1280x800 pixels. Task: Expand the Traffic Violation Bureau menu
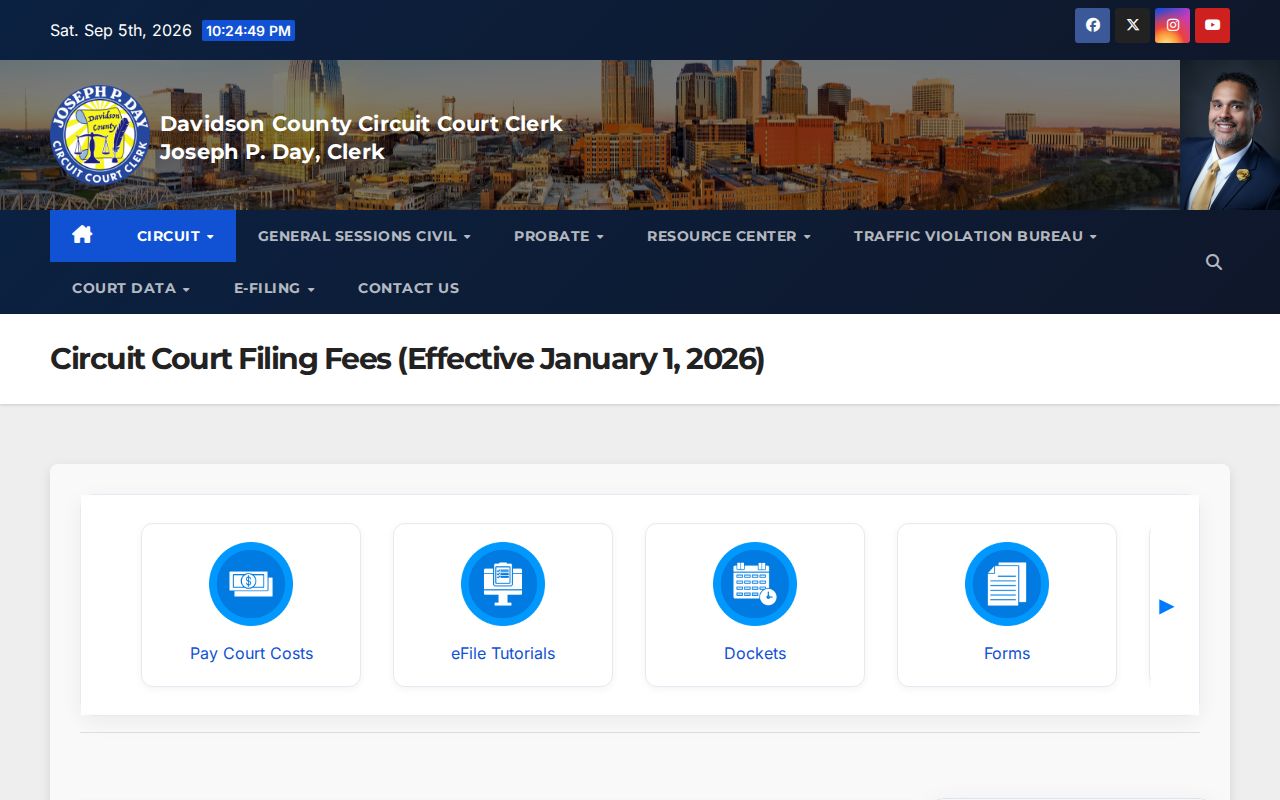(975, 236)
